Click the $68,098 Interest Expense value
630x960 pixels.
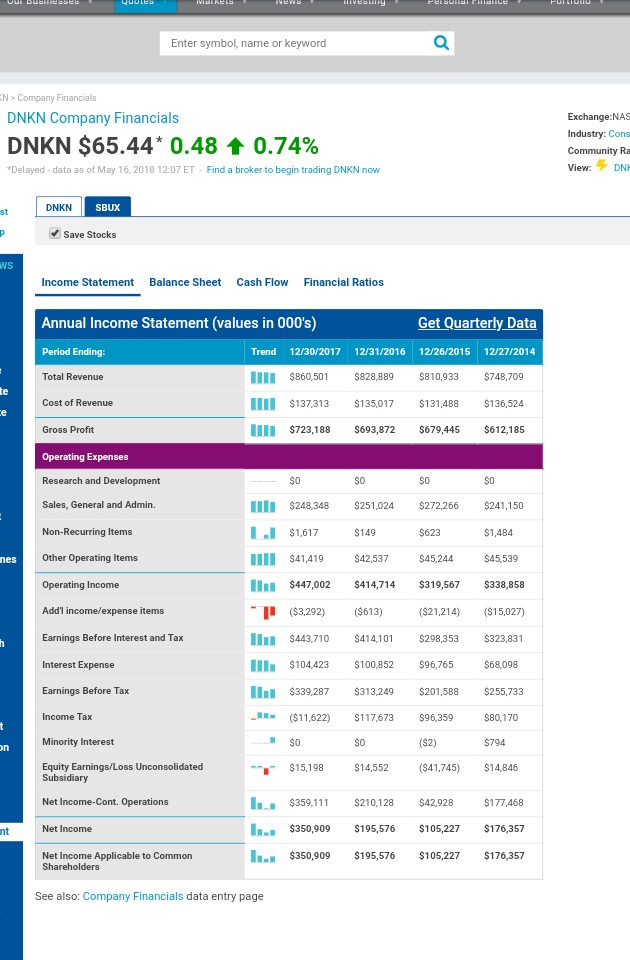click(501, 665)
